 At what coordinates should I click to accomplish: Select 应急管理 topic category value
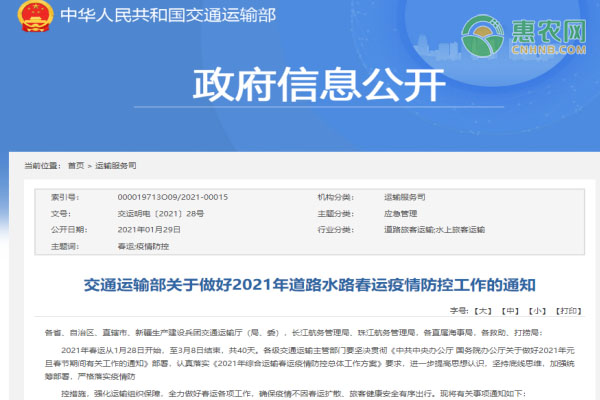pyautogui.click(x=400, y=214)
